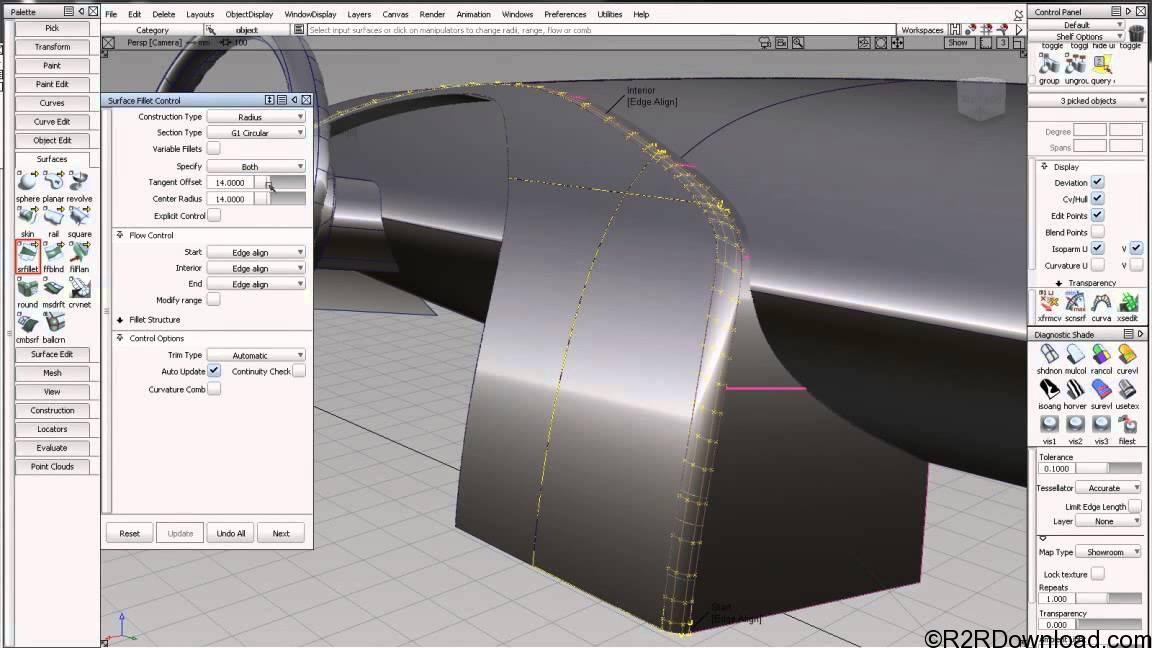
Task: Select the round tool from the Surfaces palette
Action: pos(27,290)
